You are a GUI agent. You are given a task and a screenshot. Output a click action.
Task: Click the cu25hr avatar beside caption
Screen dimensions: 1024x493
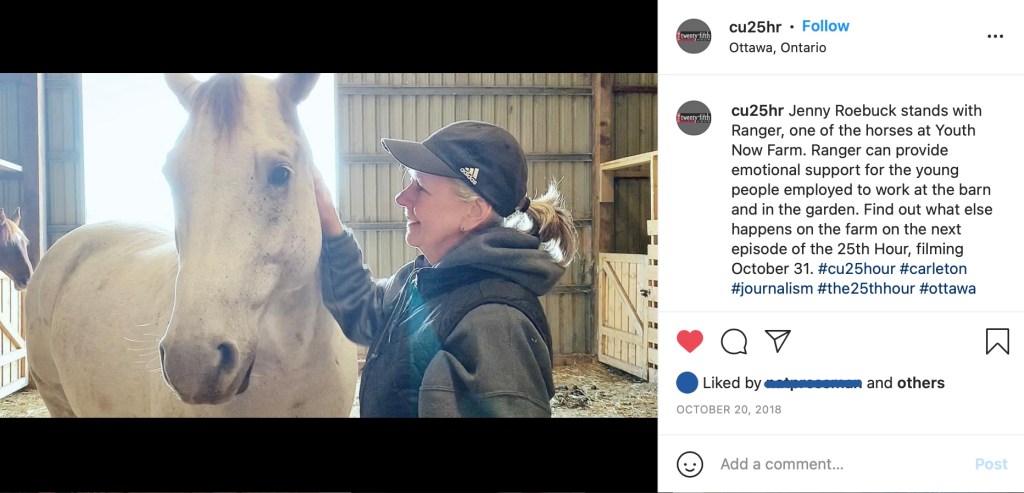[694, 118]
